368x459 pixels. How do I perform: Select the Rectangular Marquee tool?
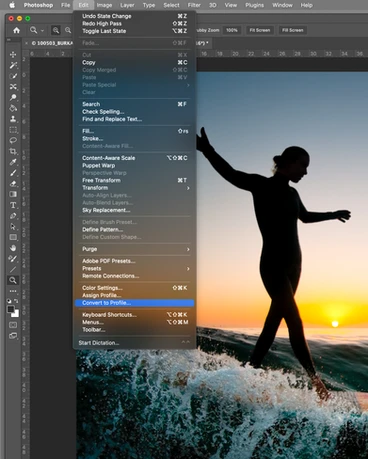pyautogui.click(x=13, y=130)
